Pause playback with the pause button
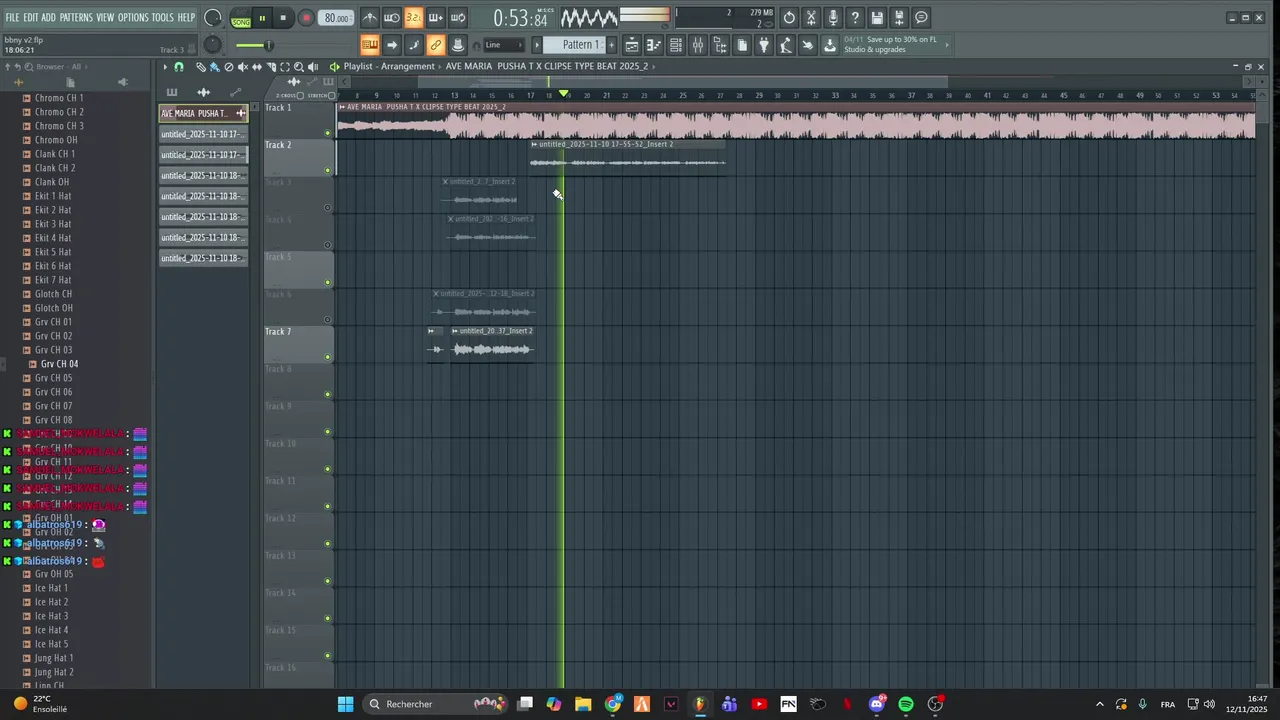 point(262,18)
